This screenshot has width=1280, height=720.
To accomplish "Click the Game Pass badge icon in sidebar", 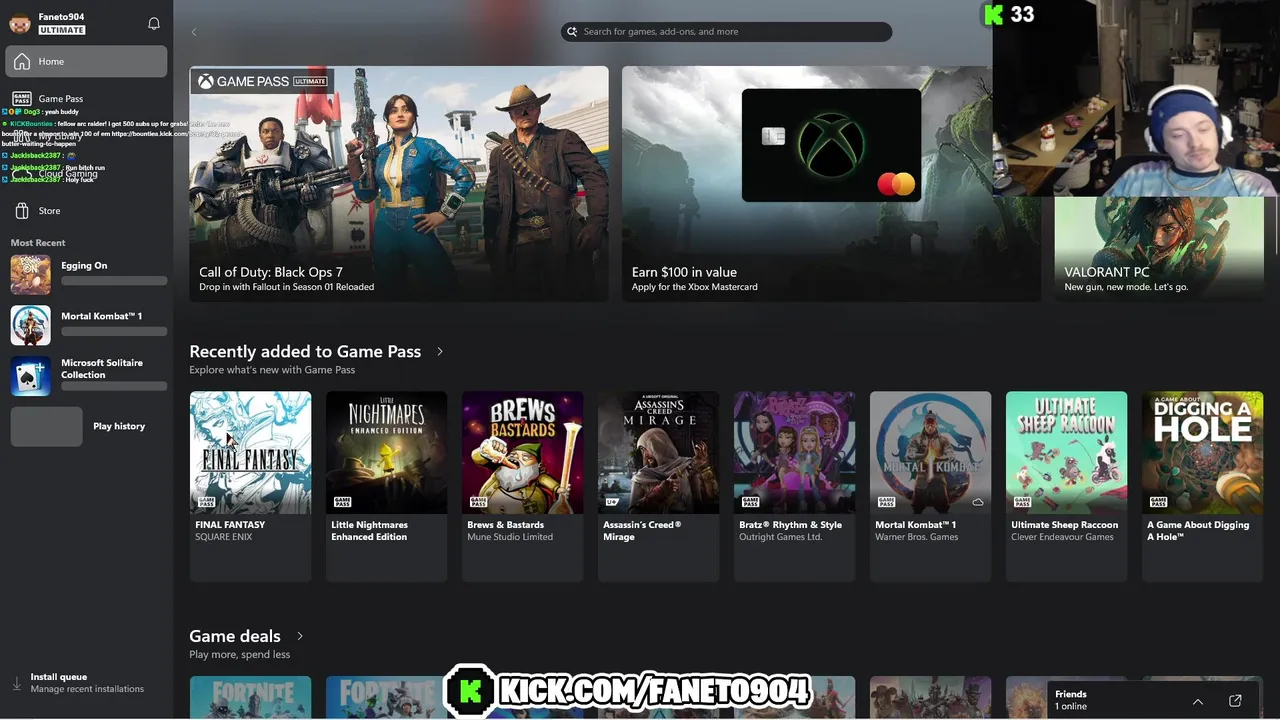I will coord(22,98).
